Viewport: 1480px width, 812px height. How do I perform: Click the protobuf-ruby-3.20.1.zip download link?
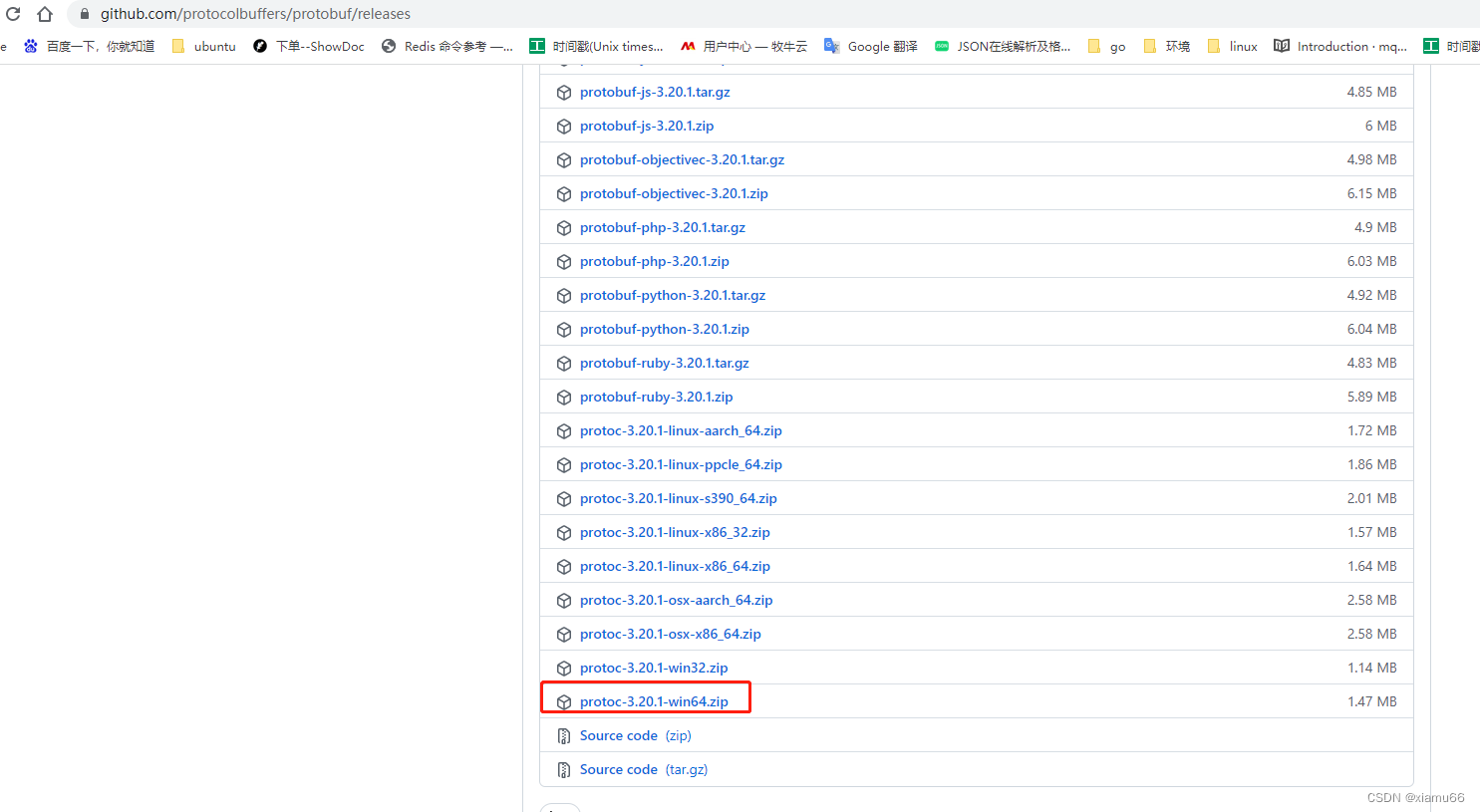coord(656,397)
